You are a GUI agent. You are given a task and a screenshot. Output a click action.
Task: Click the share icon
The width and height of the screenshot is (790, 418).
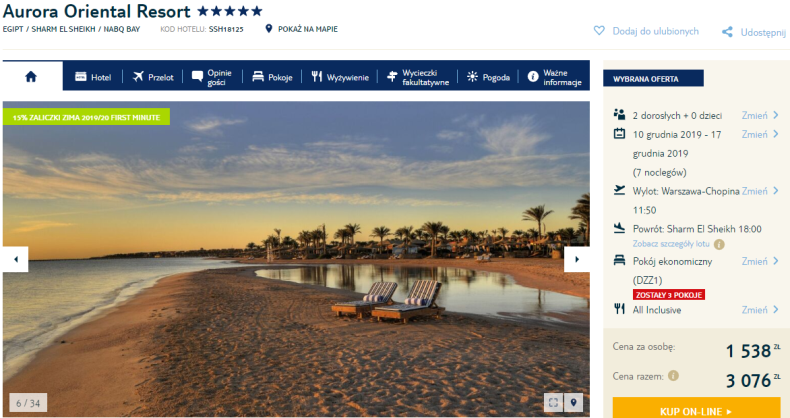(x=727, y=32)
